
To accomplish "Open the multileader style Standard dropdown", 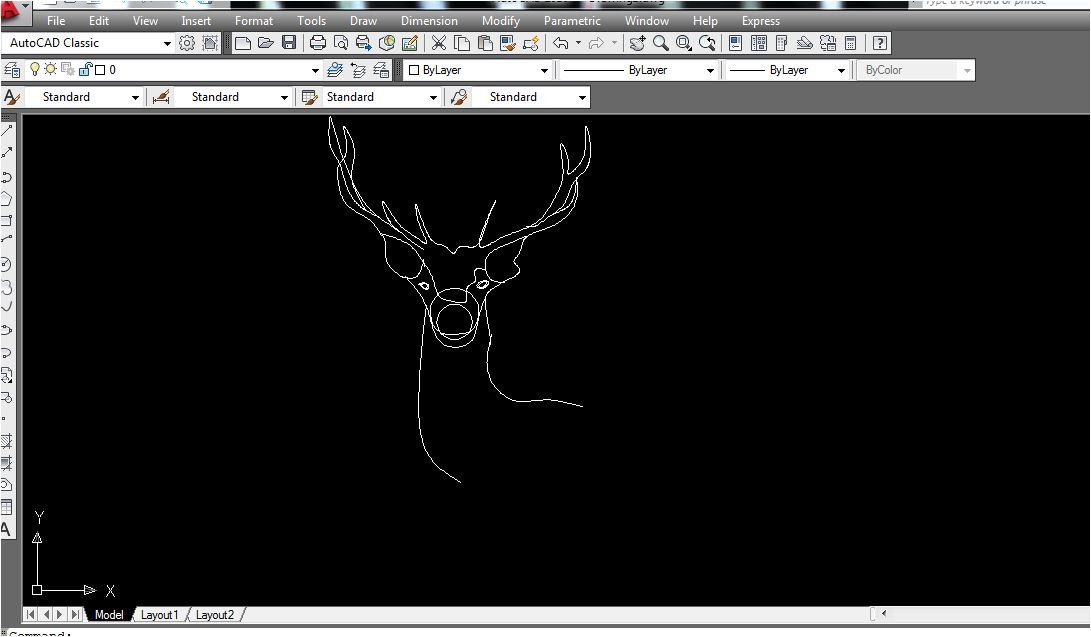I will (582, 97).
